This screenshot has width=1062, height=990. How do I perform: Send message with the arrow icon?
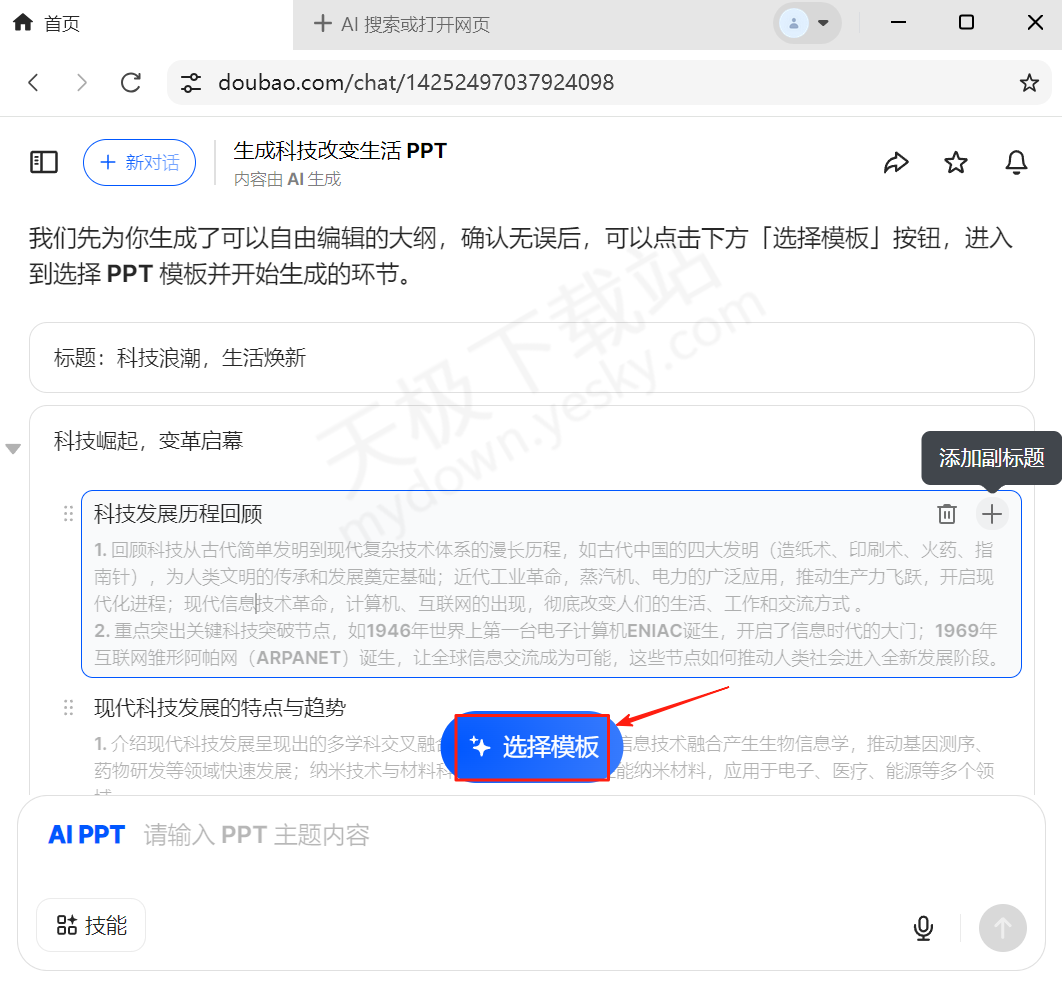tap(1002, 928)
